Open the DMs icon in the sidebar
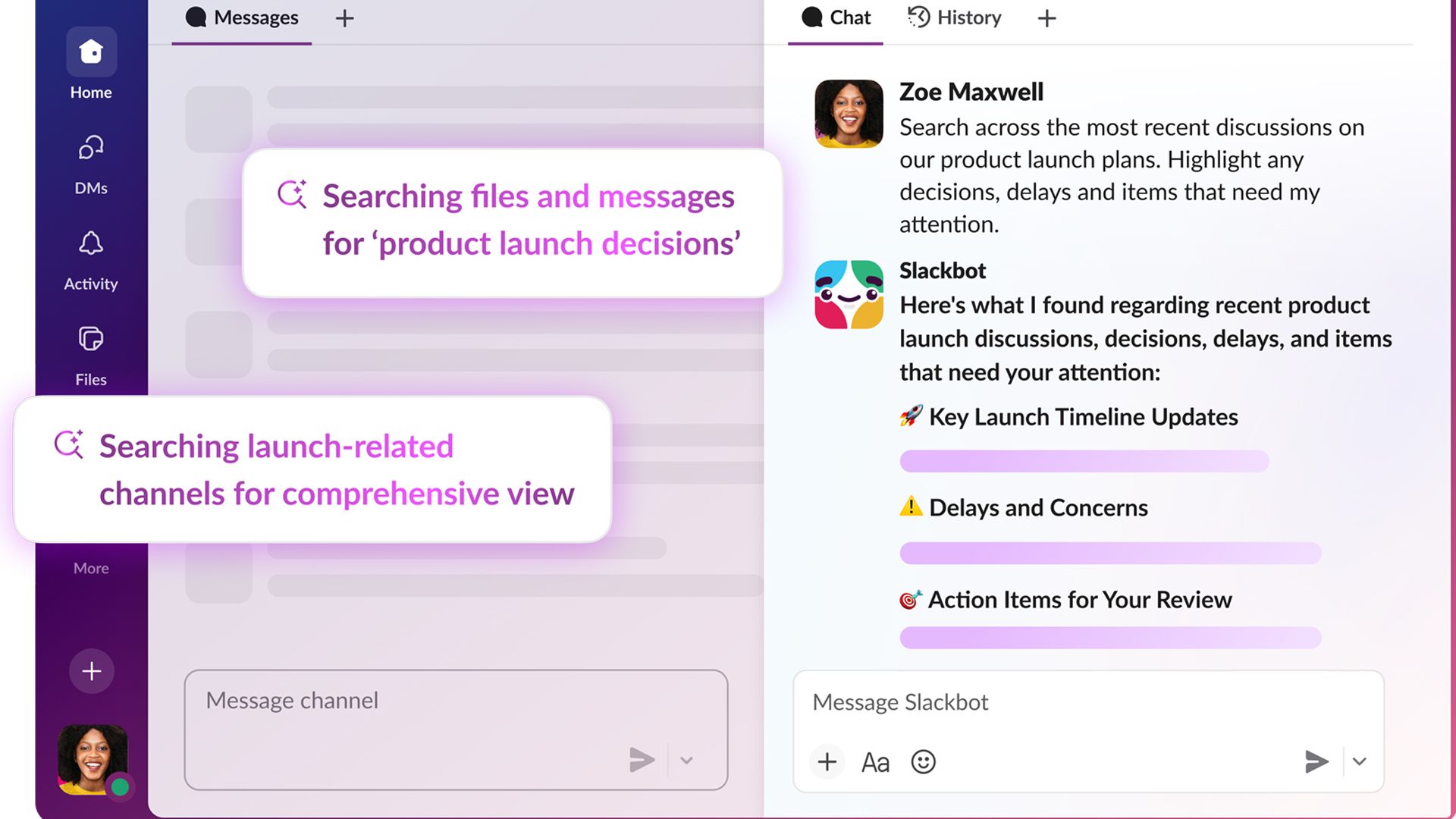 90,148
